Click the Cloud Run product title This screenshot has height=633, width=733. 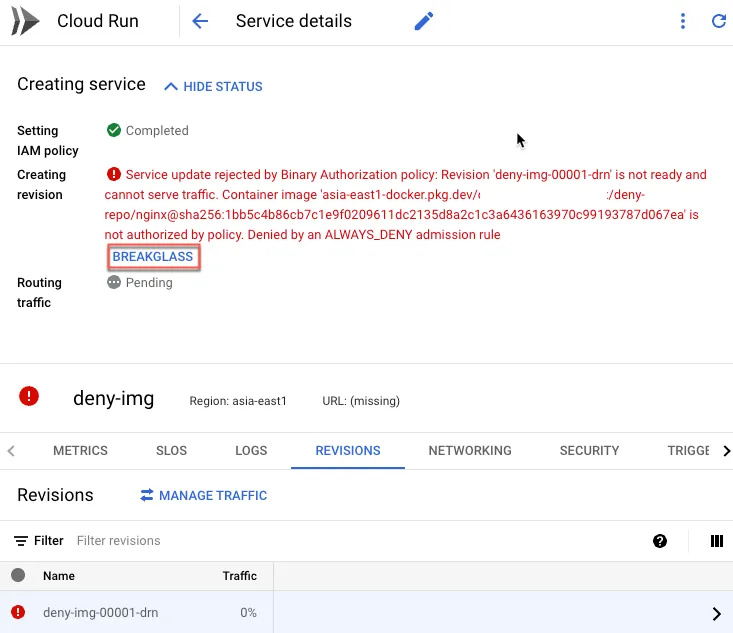pos(98,21)
